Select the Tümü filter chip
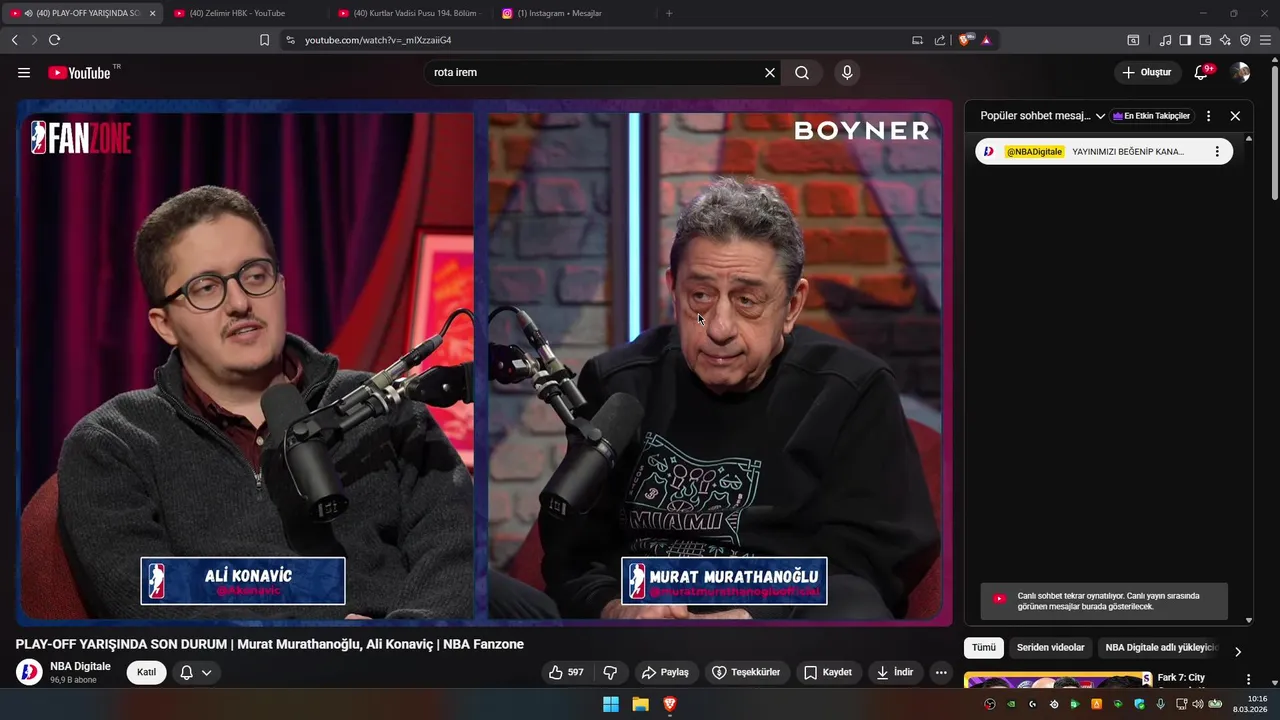Screen dimensions: 1280x720 [984, 648]
